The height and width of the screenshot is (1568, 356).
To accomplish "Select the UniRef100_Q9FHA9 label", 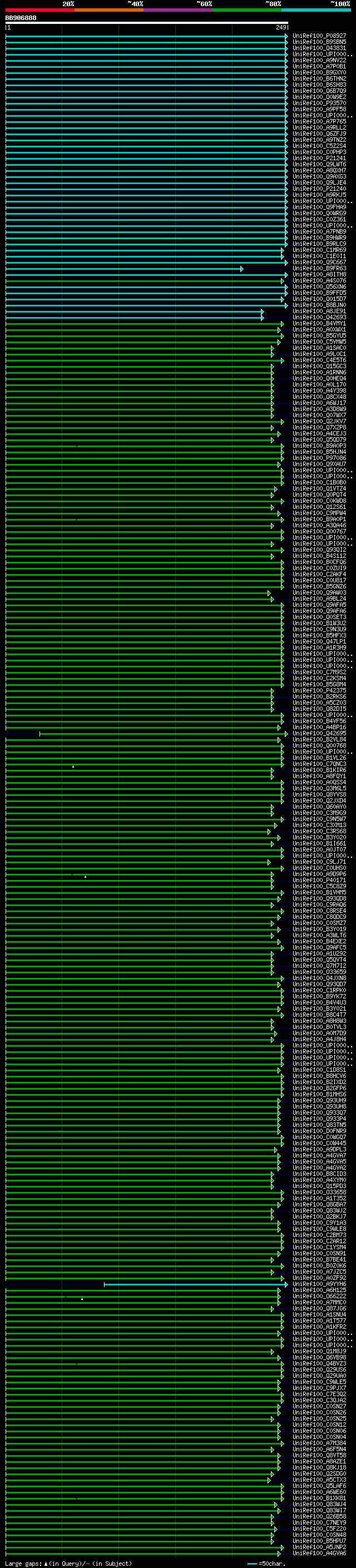I will (319, 207).
